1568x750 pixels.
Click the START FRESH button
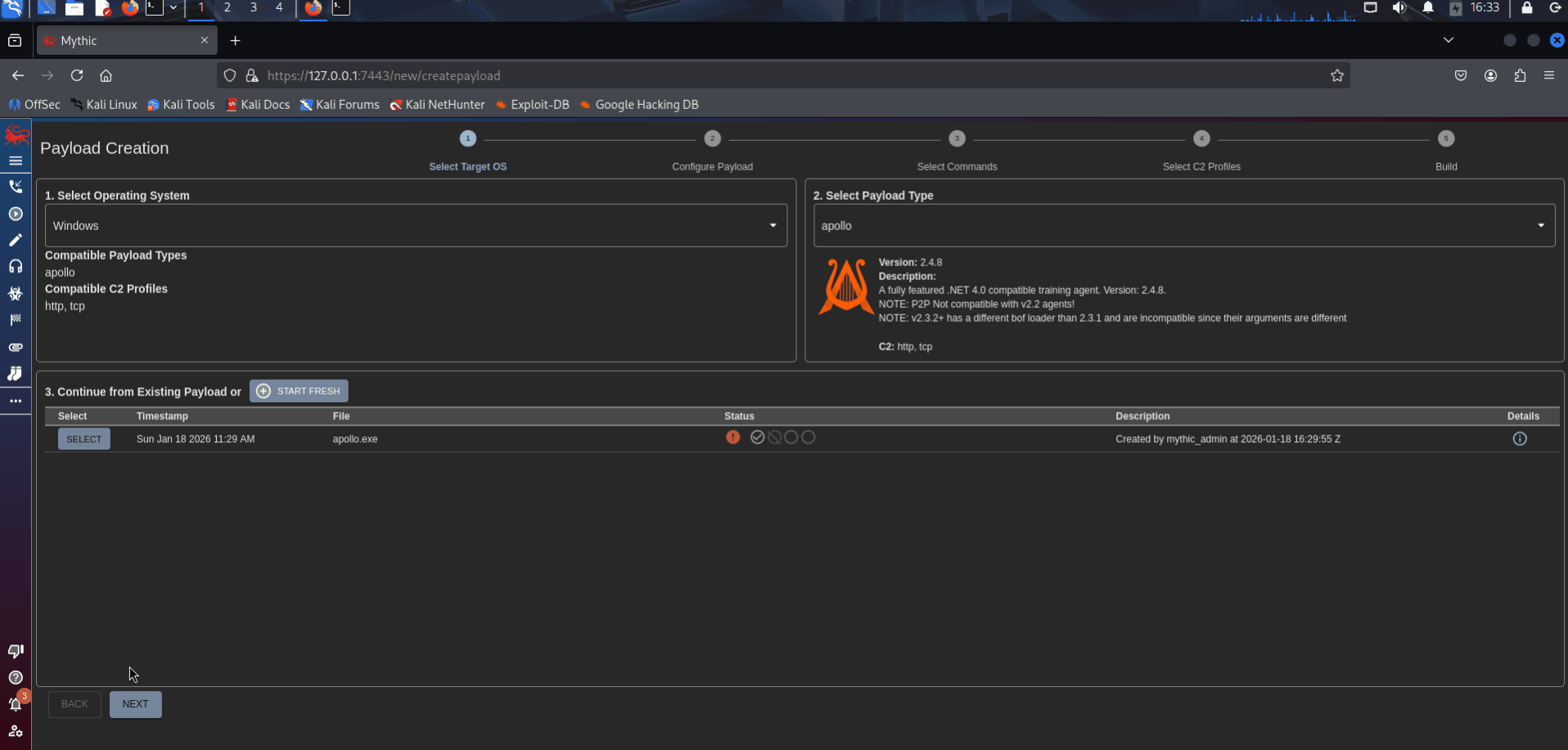point(299,391)
